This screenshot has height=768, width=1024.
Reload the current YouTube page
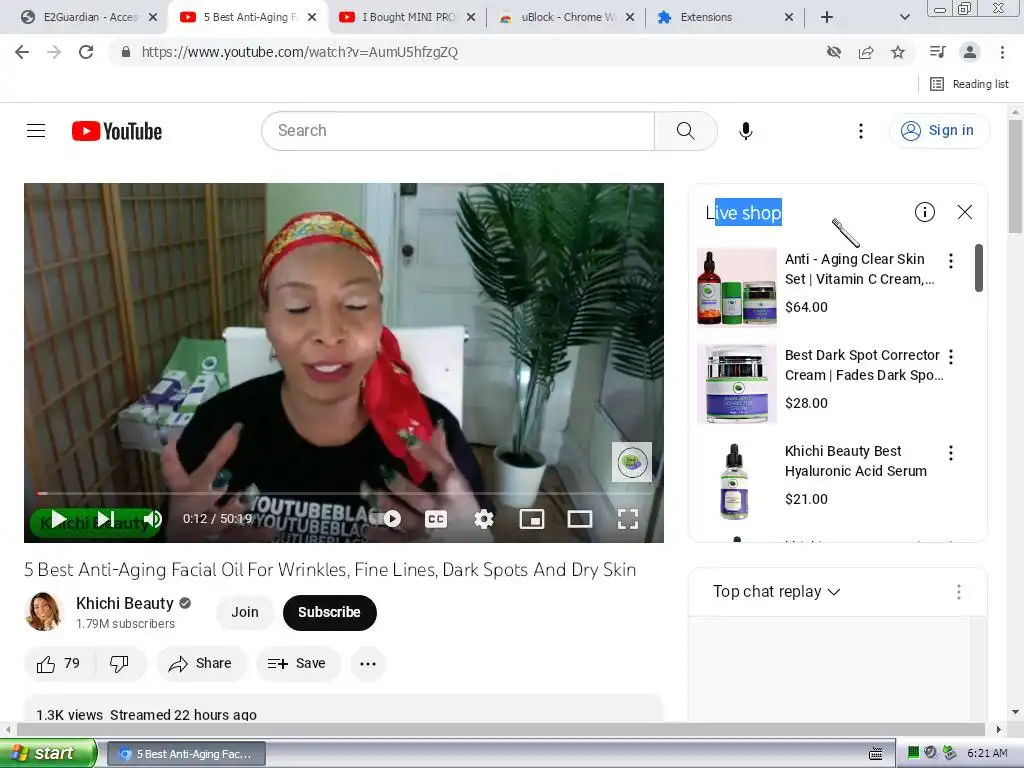click(x=86, y=52)
